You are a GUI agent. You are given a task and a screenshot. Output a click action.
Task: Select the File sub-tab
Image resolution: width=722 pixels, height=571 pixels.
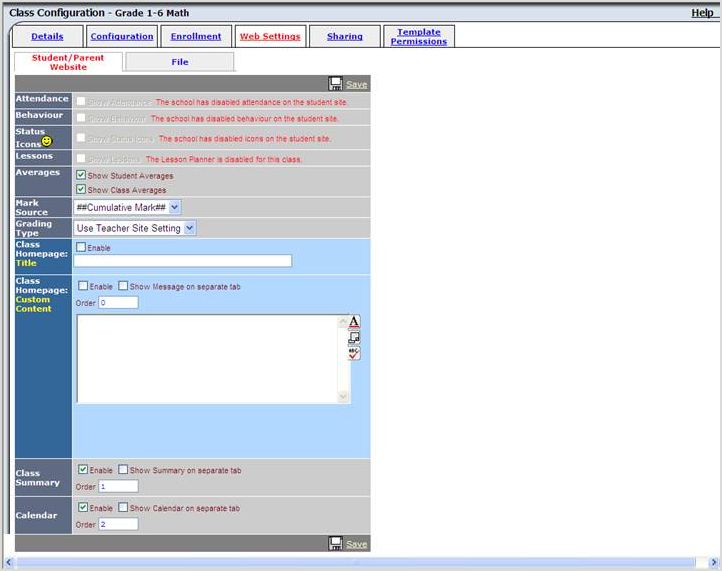(179, 62)
